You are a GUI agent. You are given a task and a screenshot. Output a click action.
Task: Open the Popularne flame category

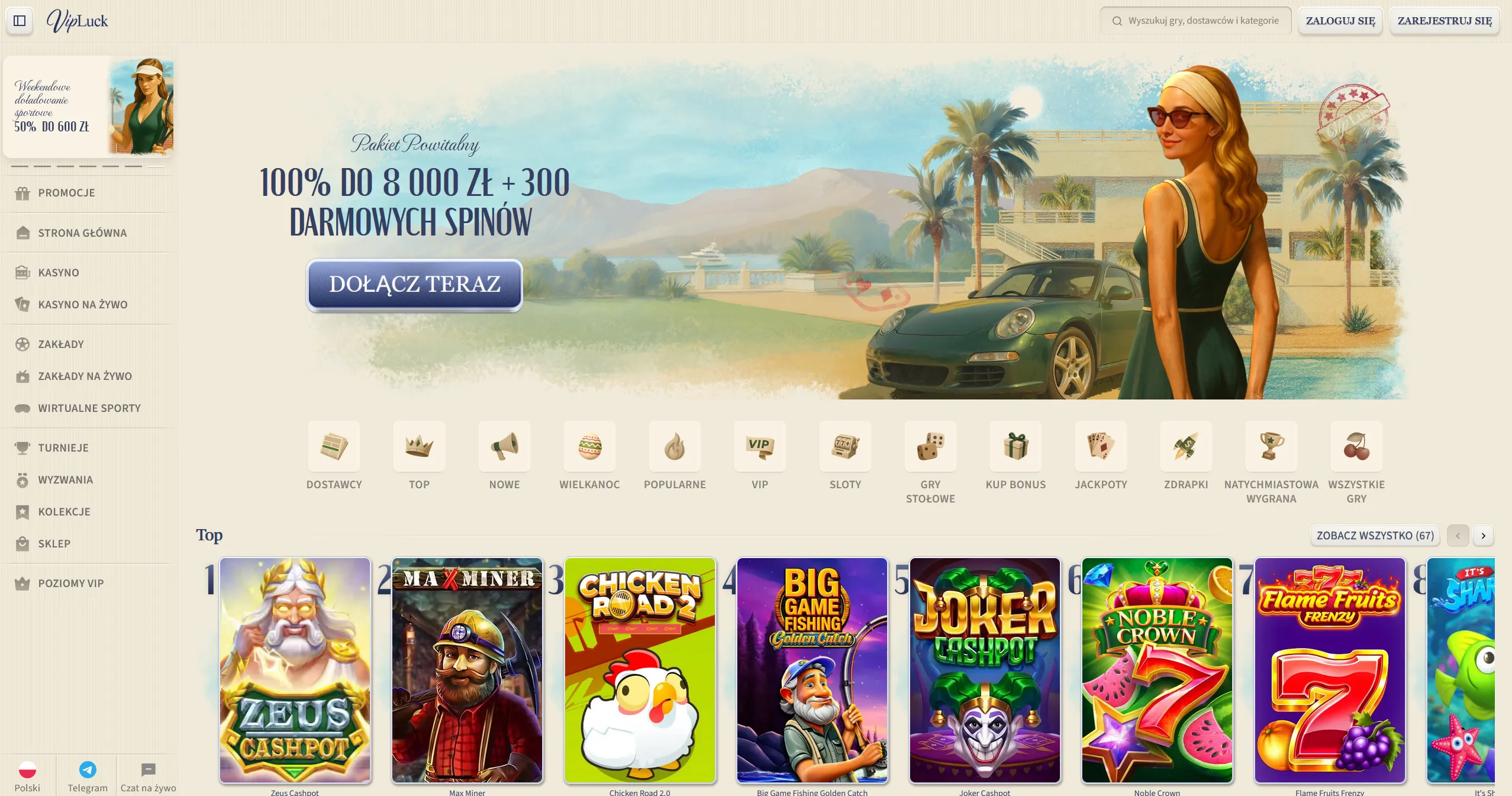coord(675,446)
